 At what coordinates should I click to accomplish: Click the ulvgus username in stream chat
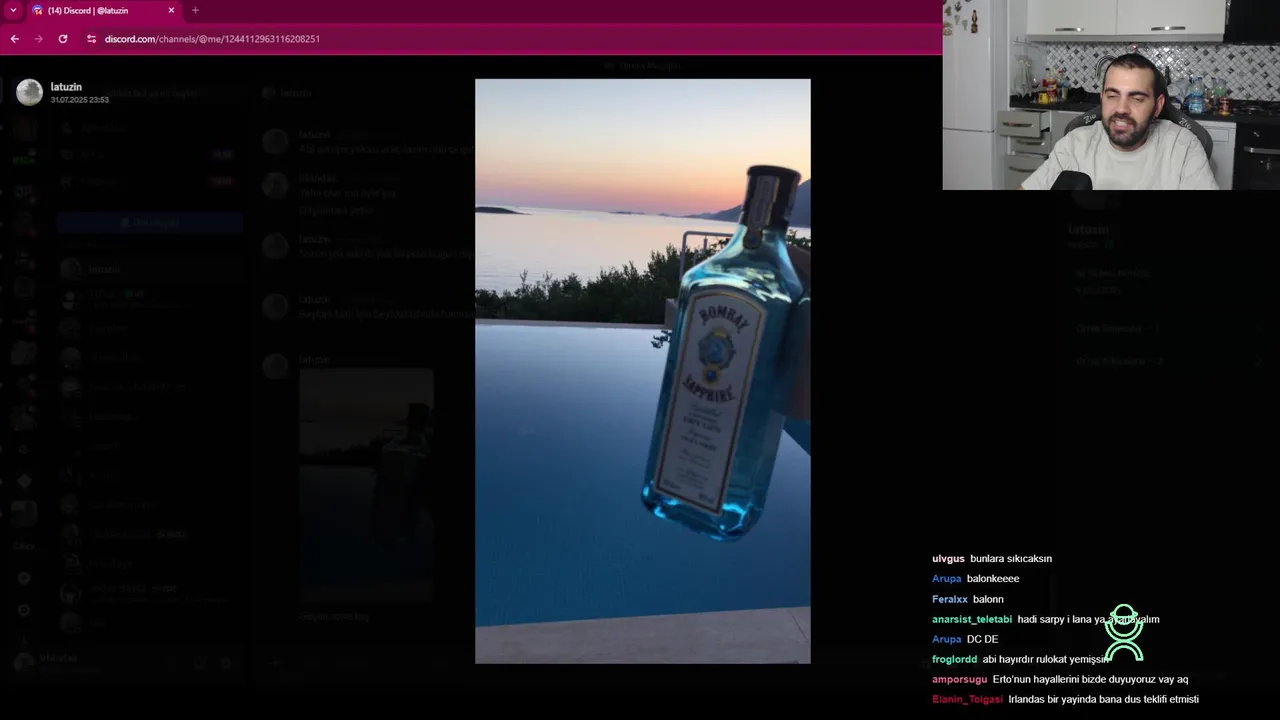click(x=948, y=559)
